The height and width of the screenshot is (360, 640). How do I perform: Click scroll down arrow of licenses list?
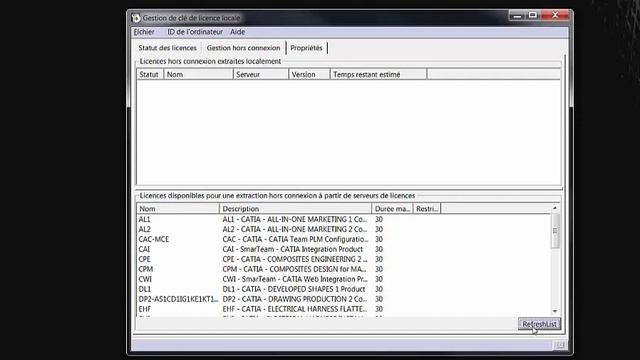pyautogui.click(x=555, y=311)
